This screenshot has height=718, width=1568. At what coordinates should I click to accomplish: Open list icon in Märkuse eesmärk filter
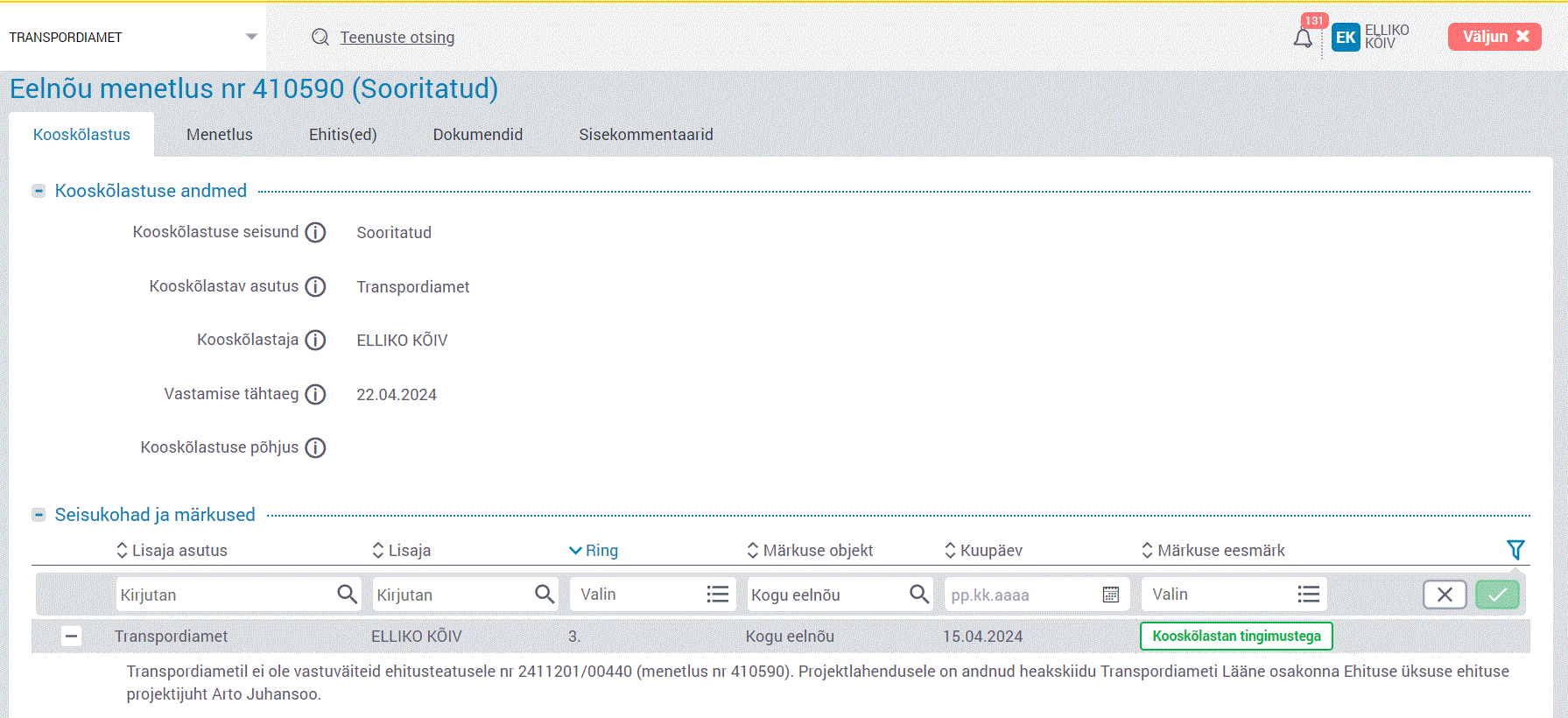[x=1309, y=595]
